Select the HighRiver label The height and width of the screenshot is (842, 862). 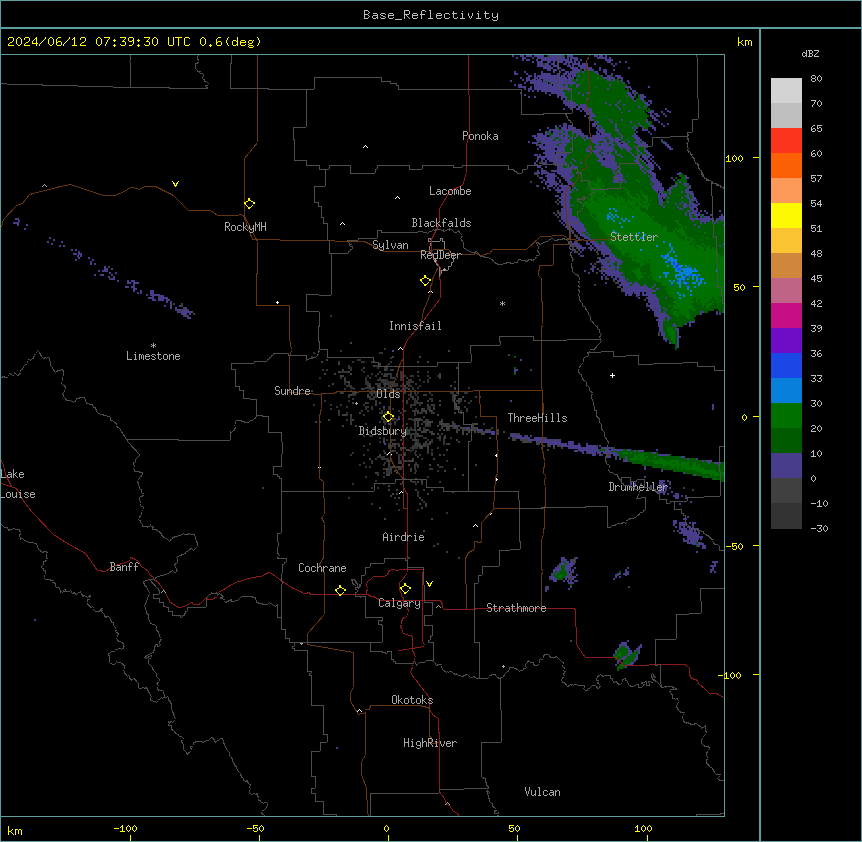tap(430, 743)
